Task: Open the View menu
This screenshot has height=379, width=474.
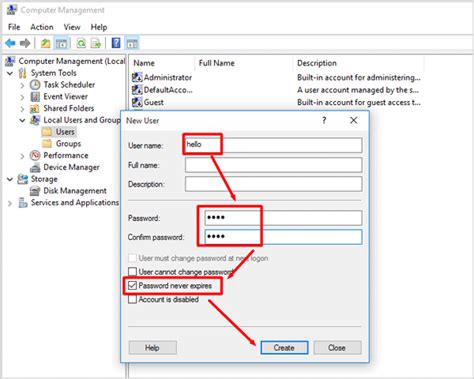Action: (x=72, y=27)
